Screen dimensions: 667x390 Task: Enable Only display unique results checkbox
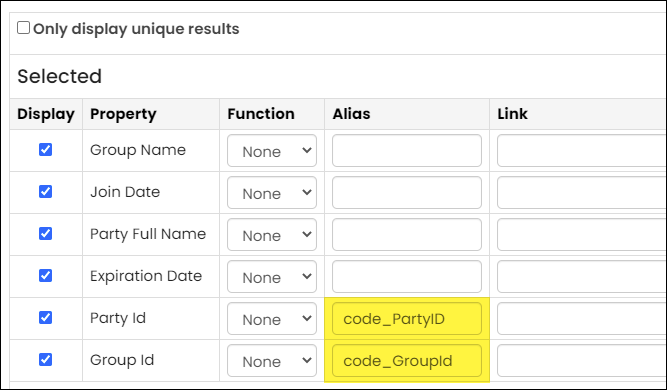click(23, 28)
